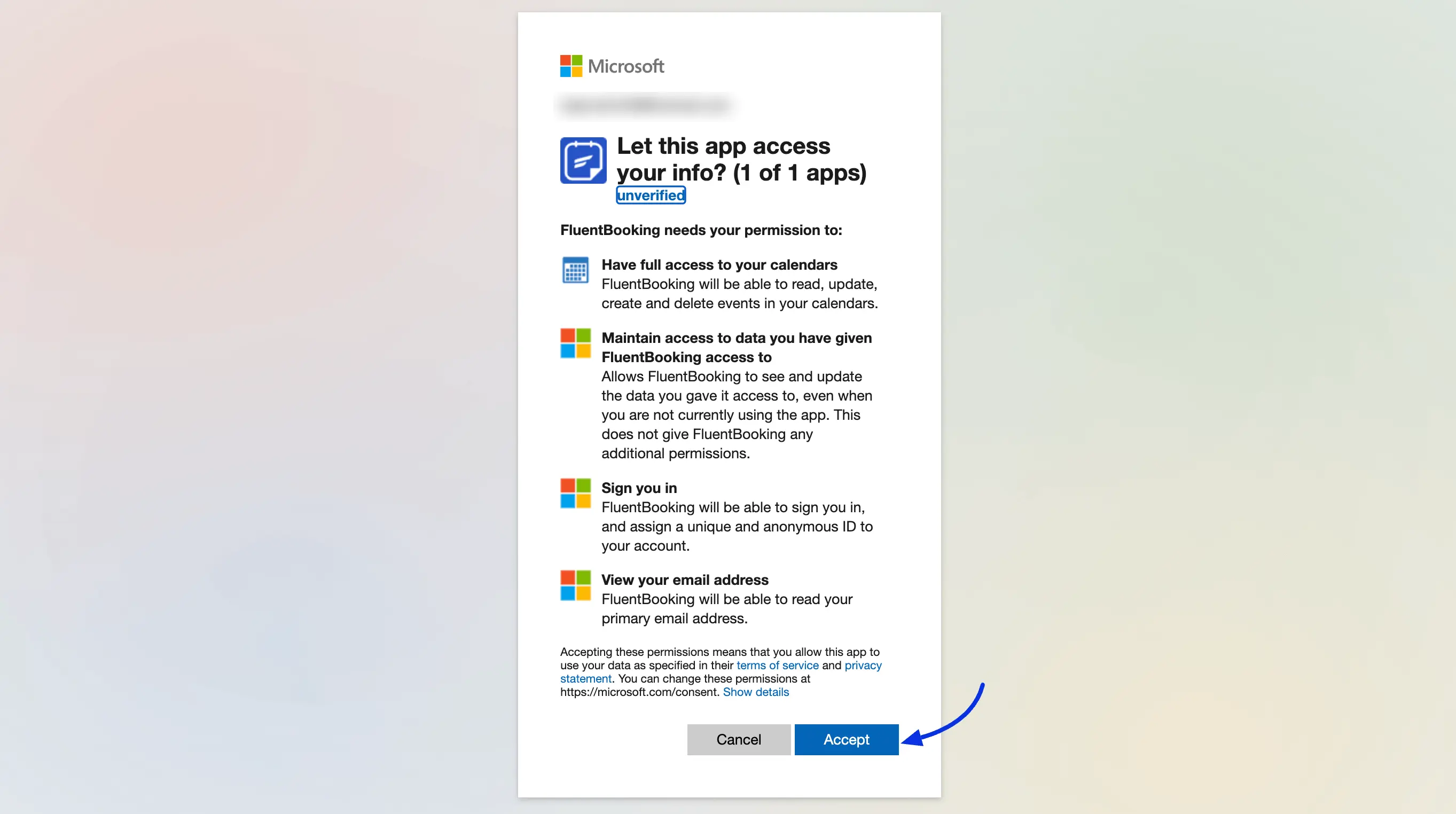
Task: Click the 'Sign you in' permission title
Action: [639, 488]
